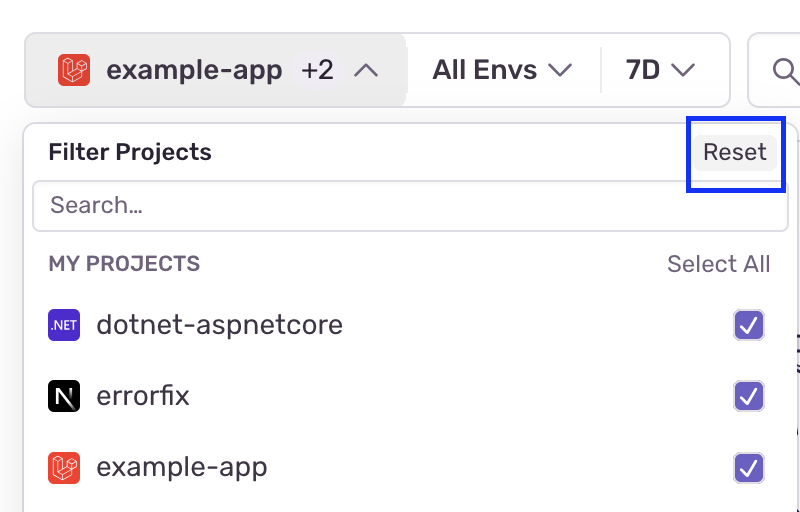Screen dimensions: 800x512
Task: Uncheck the errorfix project checkbox
Action: pyautogui.click(x=749, y=396)
